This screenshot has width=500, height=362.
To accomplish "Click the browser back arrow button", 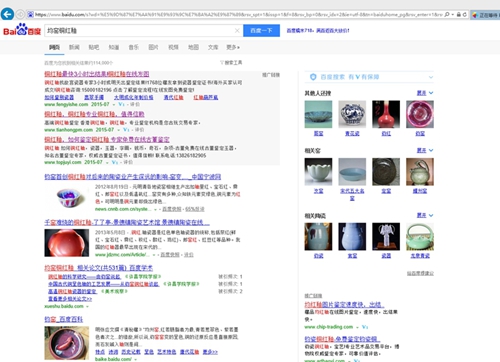I will point(7,14).
